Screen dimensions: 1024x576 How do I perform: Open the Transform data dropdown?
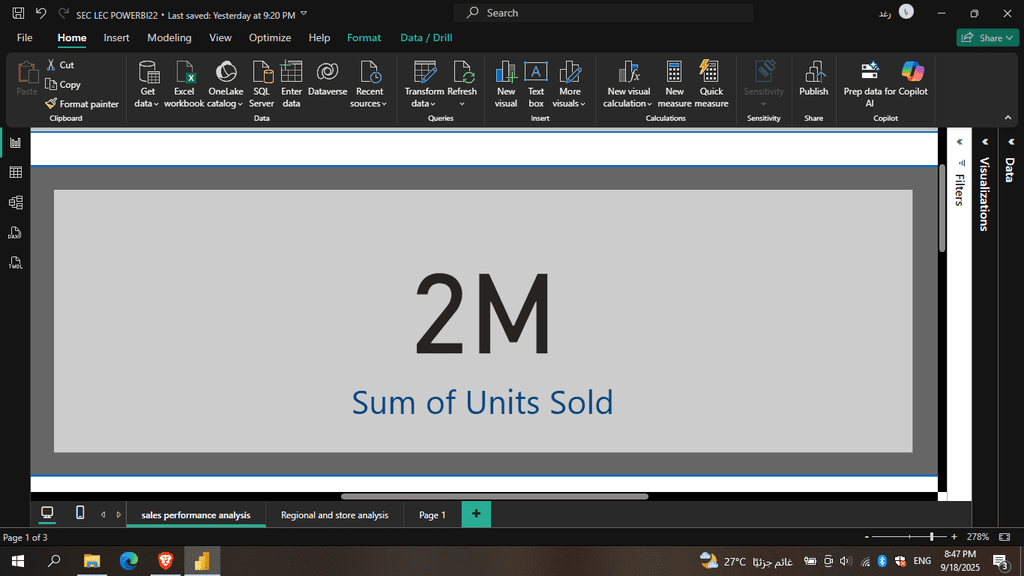[x=424, y=103]
